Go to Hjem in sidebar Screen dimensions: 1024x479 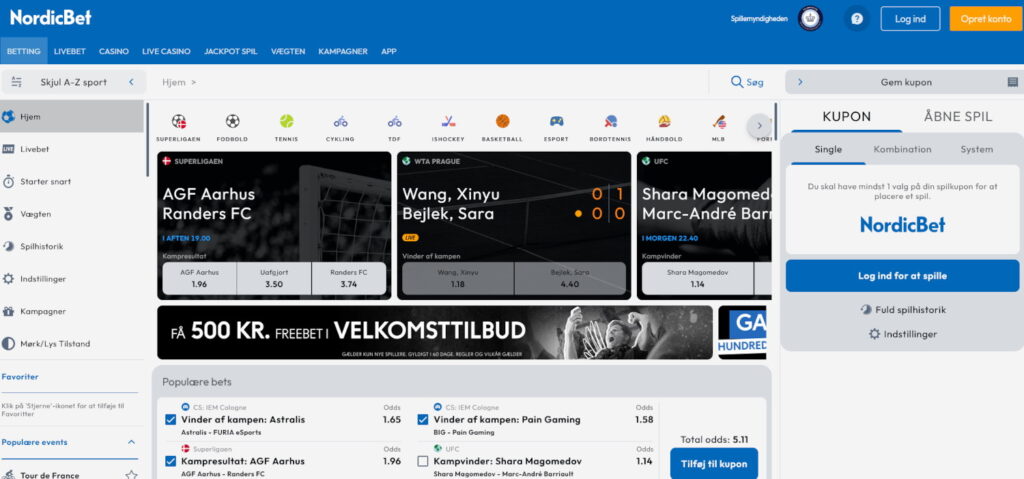[x=72, y=117]
